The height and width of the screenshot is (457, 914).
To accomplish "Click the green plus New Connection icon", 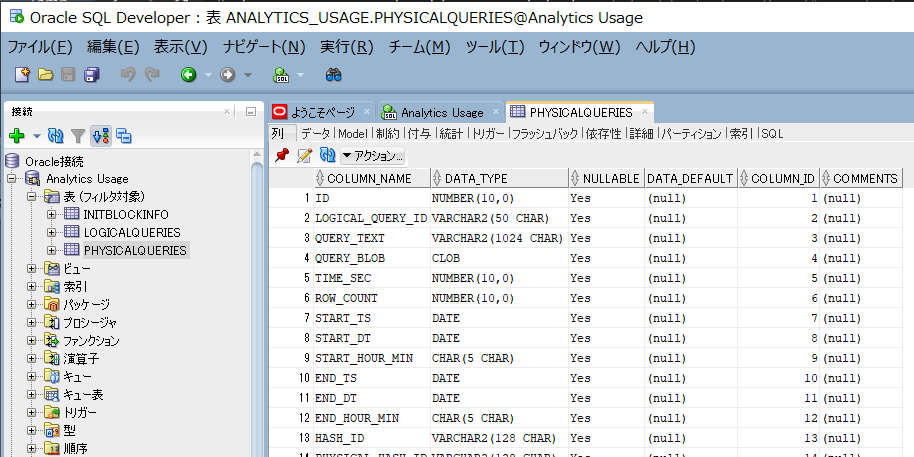I will click(x=17, y=136).
